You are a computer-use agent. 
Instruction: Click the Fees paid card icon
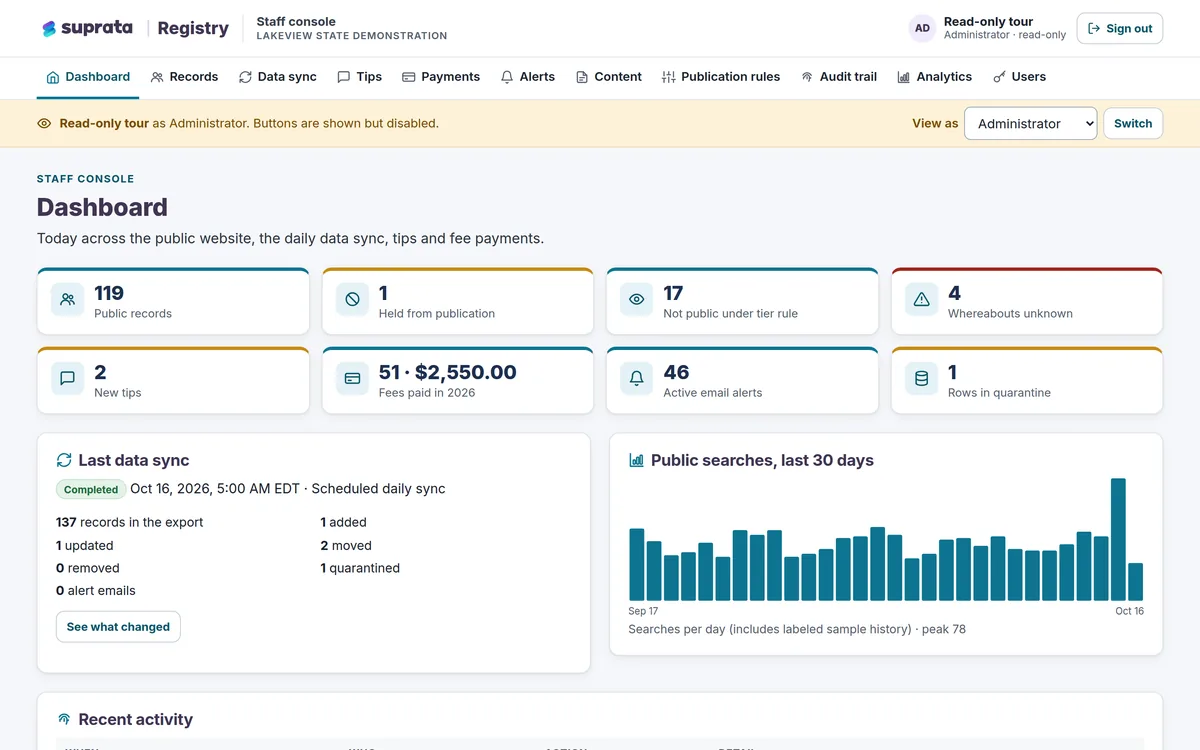tap(352, 379)
